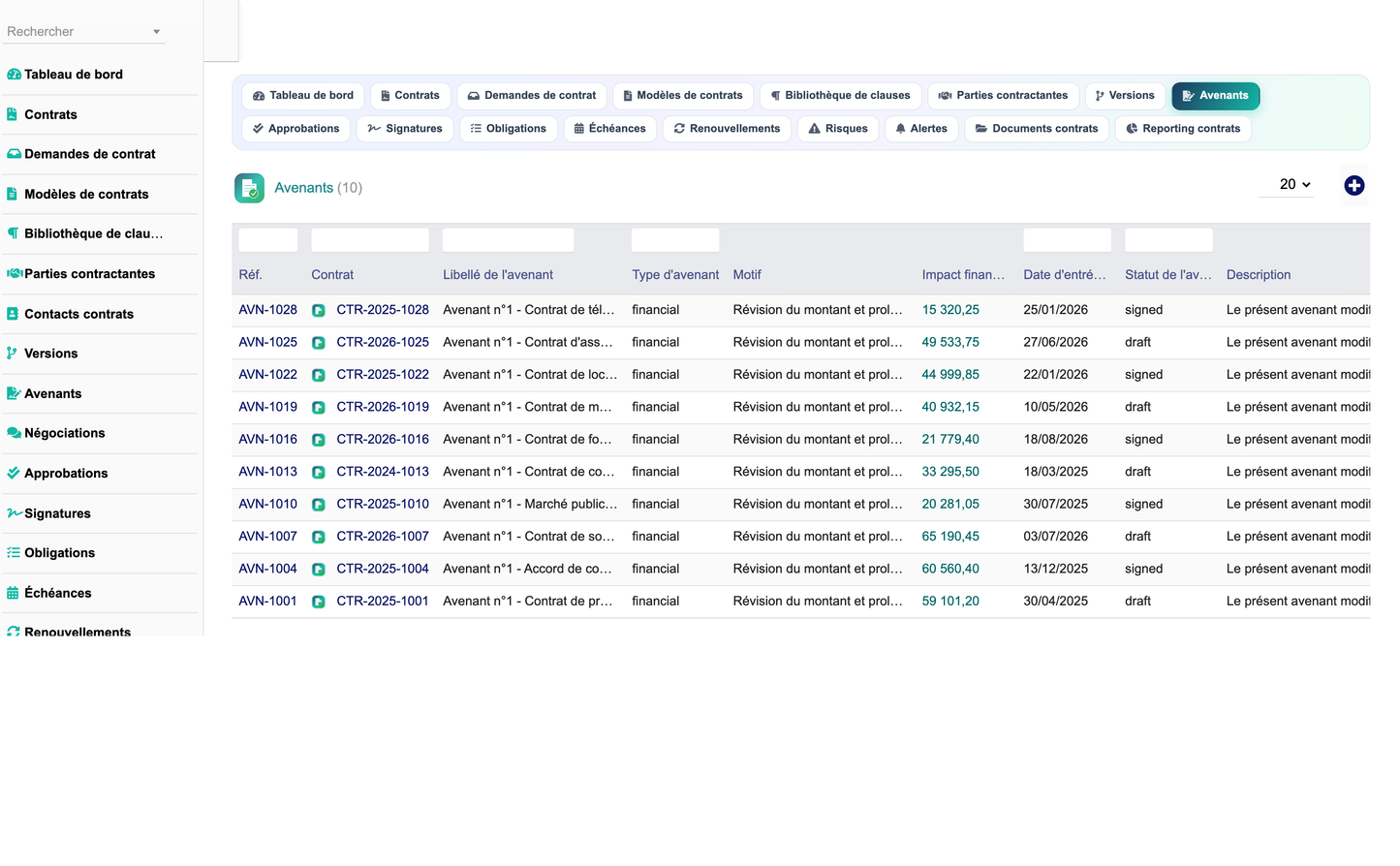Open the Tableau de bord tab
Image resolution: width=1400 pixels, height=866 pixels.
pos(303,96)
